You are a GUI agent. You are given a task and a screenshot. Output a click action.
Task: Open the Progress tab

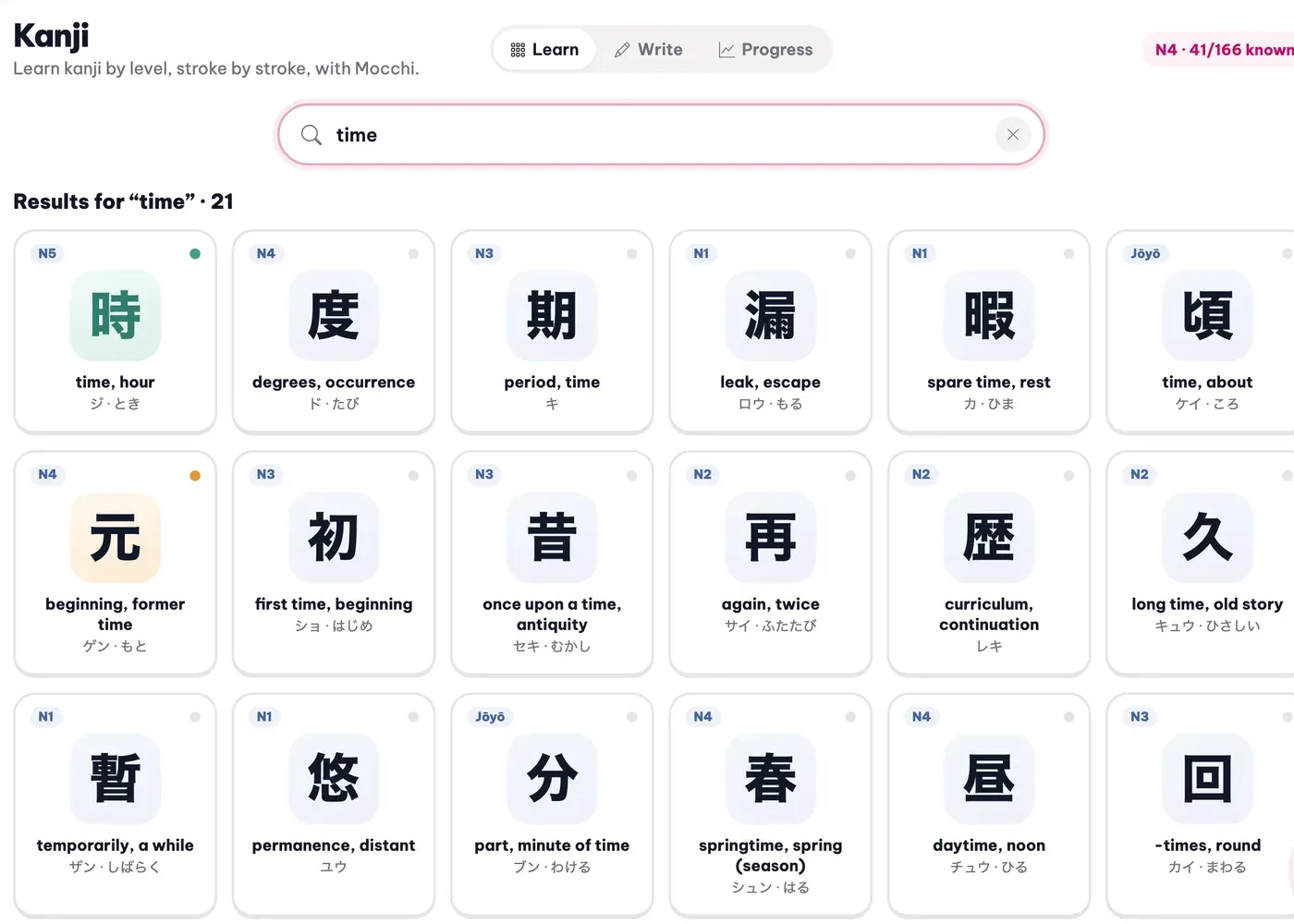[x=765, y=50]
